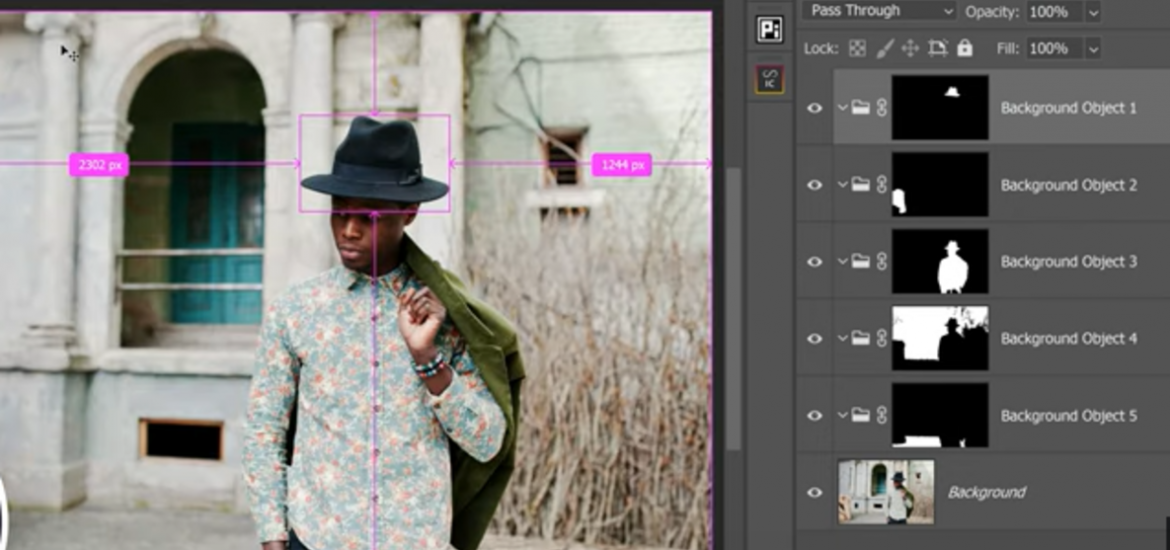This screenshot has height=550, width=1170.
Task: Open the Pi plugin panel icon
Action: click(x=769, y=30)
